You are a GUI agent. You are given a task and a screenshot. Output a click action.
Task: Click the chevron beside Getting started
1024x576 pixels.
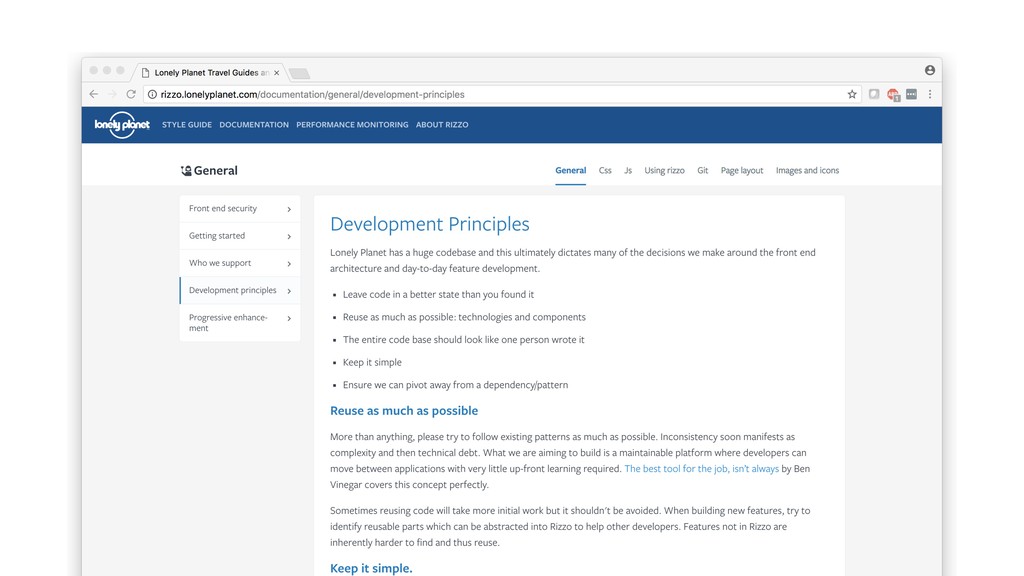[x=289, y=236]
